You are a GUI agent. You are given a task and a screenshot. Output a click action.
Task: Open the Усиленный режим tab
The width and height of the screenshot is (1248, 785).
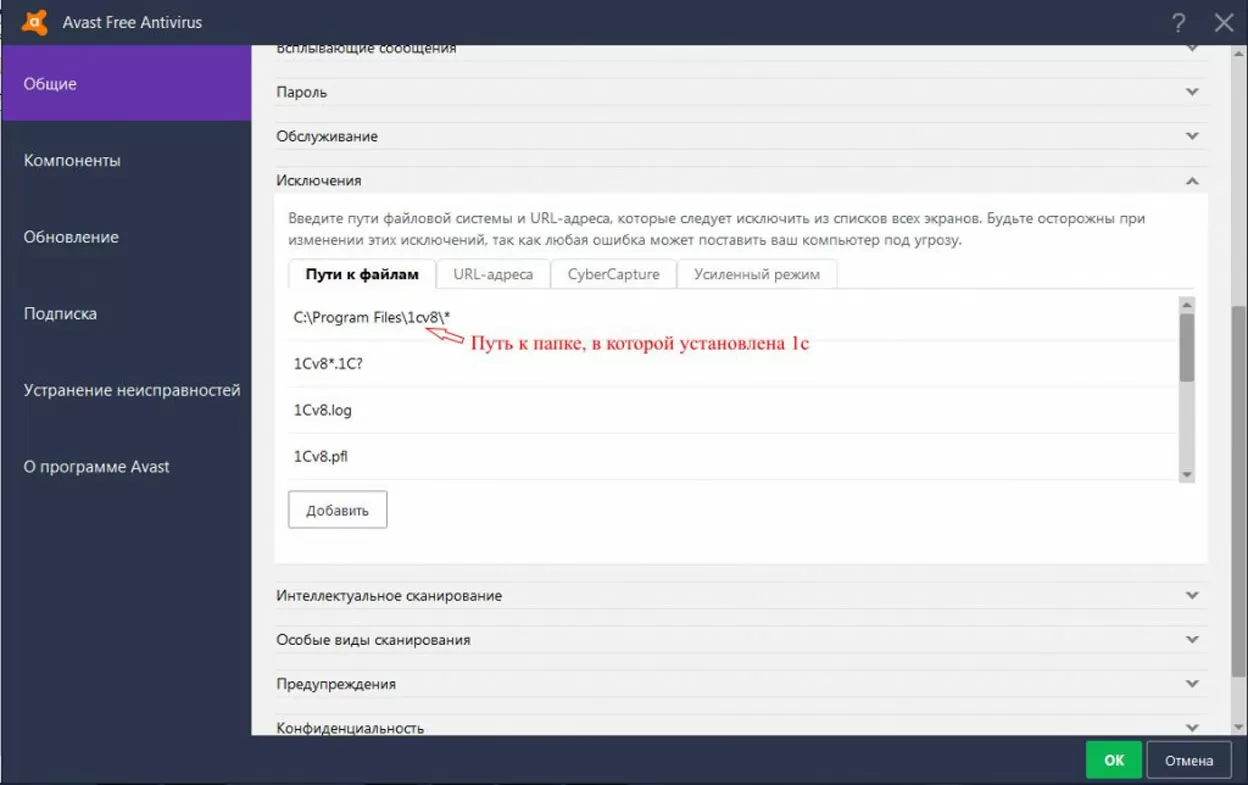coord(757,274)
